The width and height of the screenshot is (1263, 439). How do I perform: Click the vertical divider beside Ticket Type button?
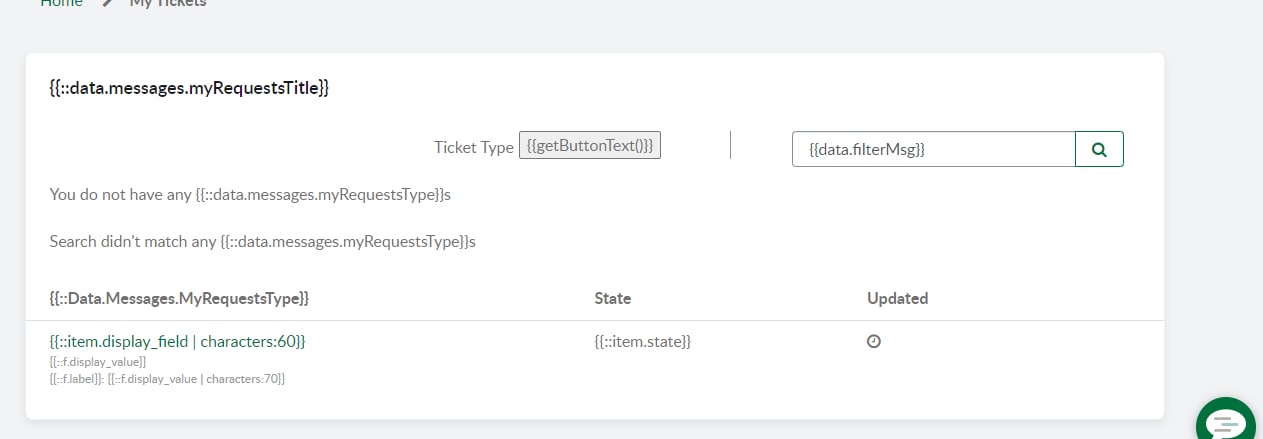731,145
